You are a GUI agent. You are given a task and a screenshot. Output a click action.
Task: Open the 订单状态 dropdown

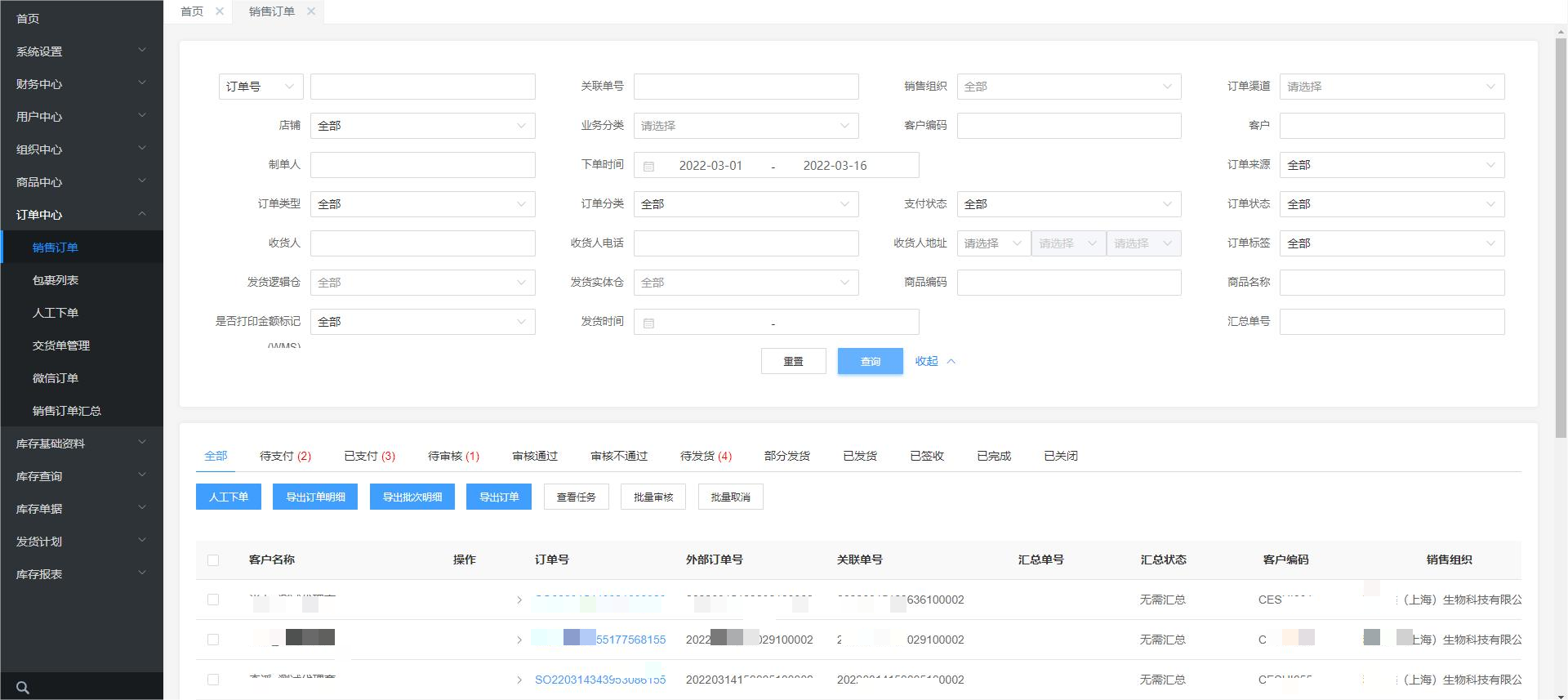1392,204
